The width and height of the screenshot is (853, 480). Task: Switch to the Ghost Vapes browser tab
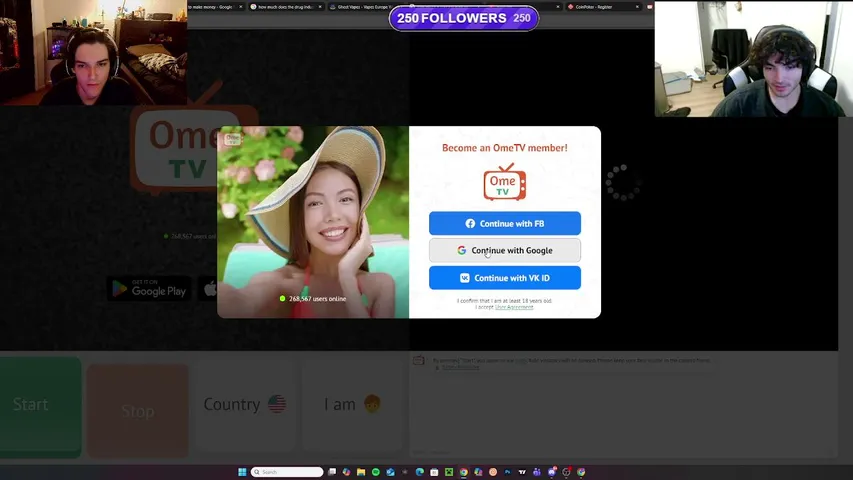click(361, 7)
